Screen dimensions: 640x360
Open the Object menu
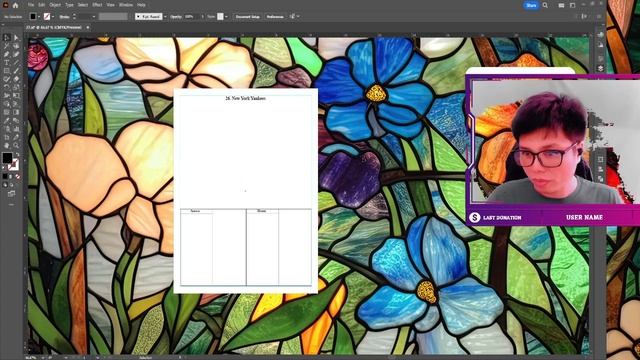click(x=55, y=5)
